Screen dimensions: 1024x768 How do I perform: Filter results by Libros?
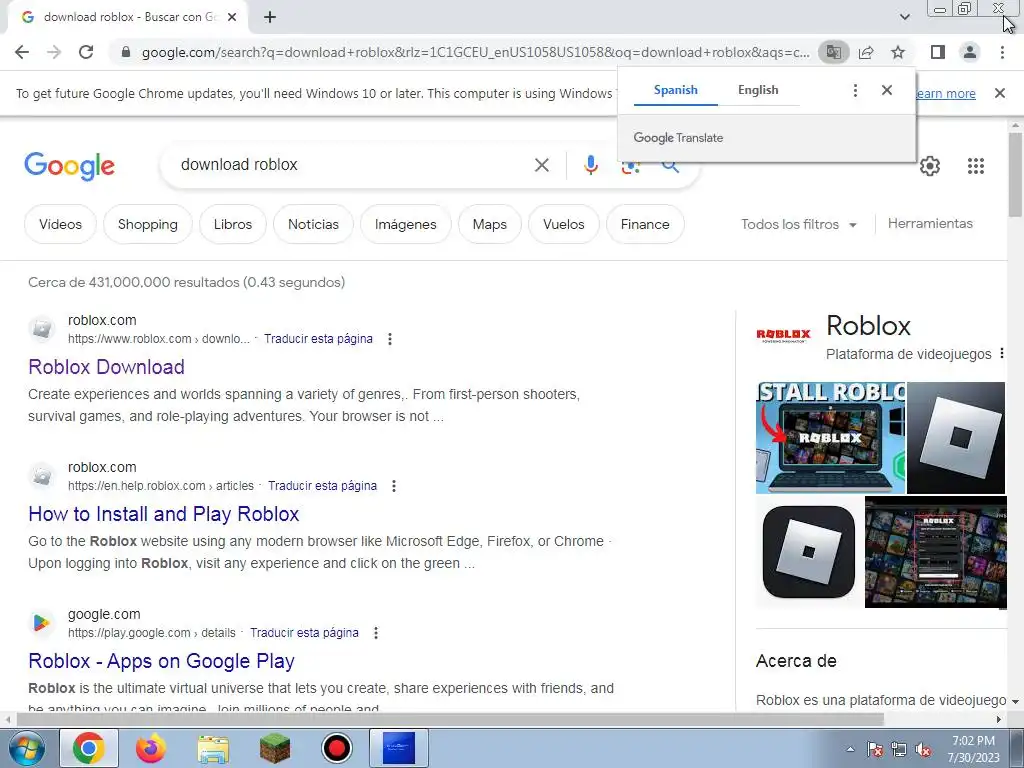tap(232, 224)
